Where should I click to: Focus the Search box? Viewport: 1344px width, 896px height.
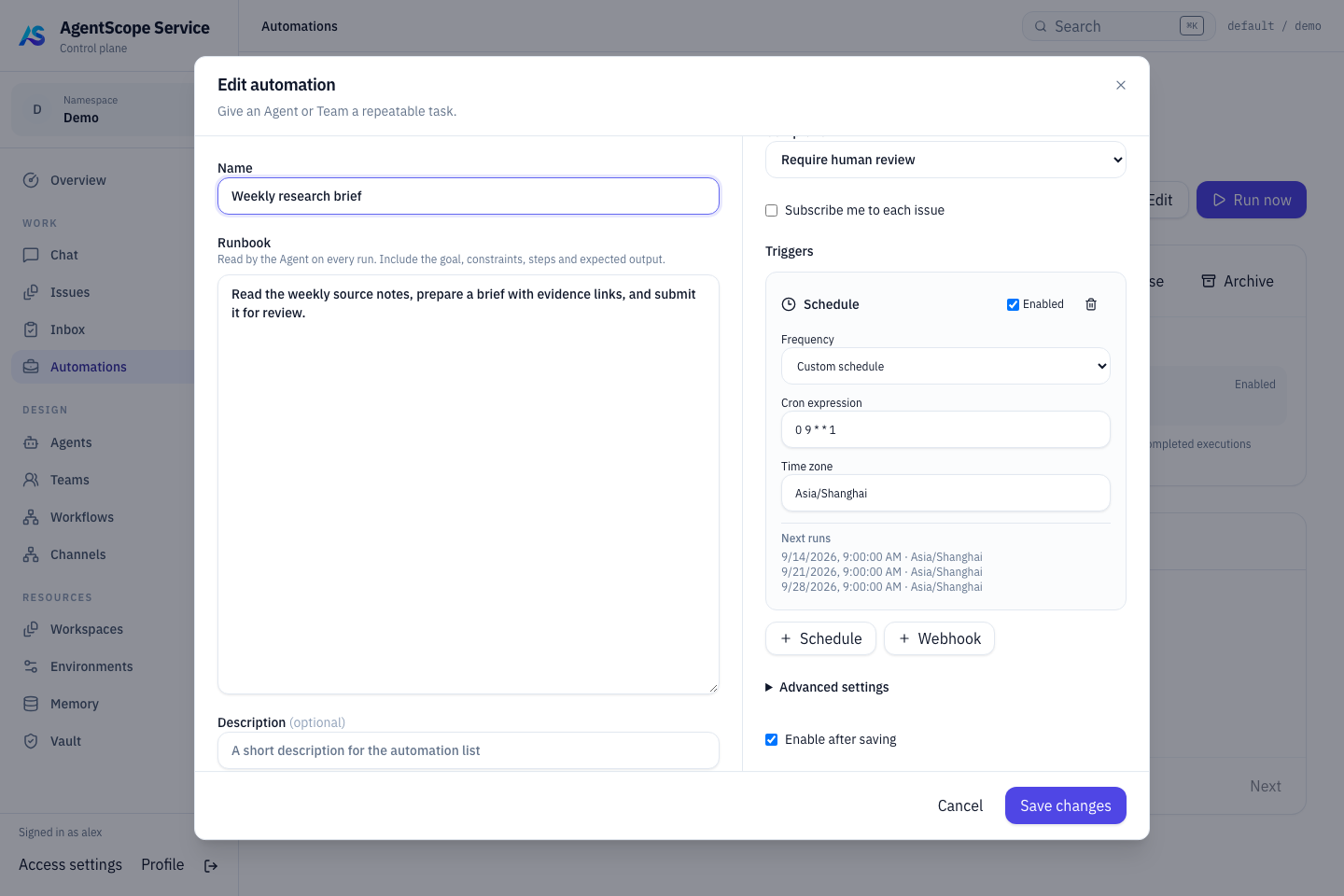click(x=1119, y=26)
